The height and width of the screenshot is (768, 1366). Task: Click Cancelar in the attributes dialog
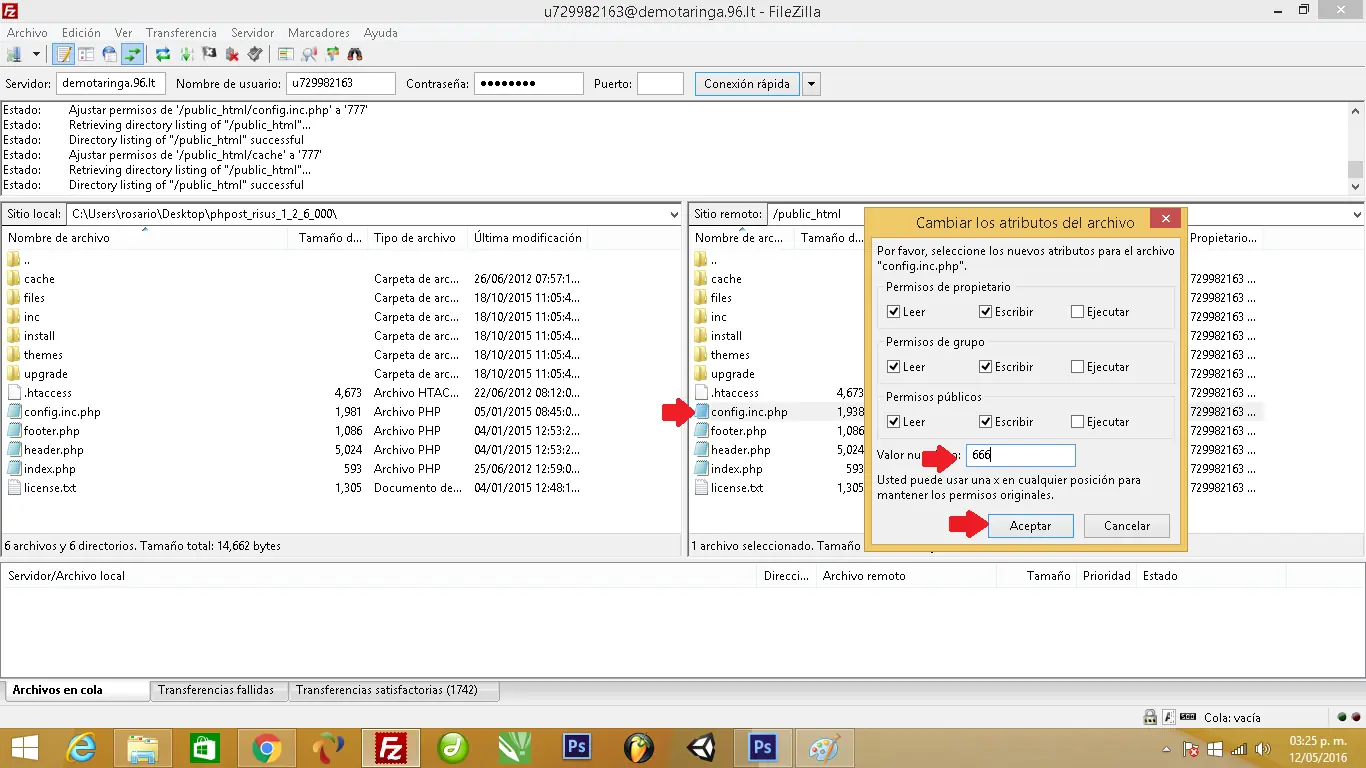(1127, 526)
